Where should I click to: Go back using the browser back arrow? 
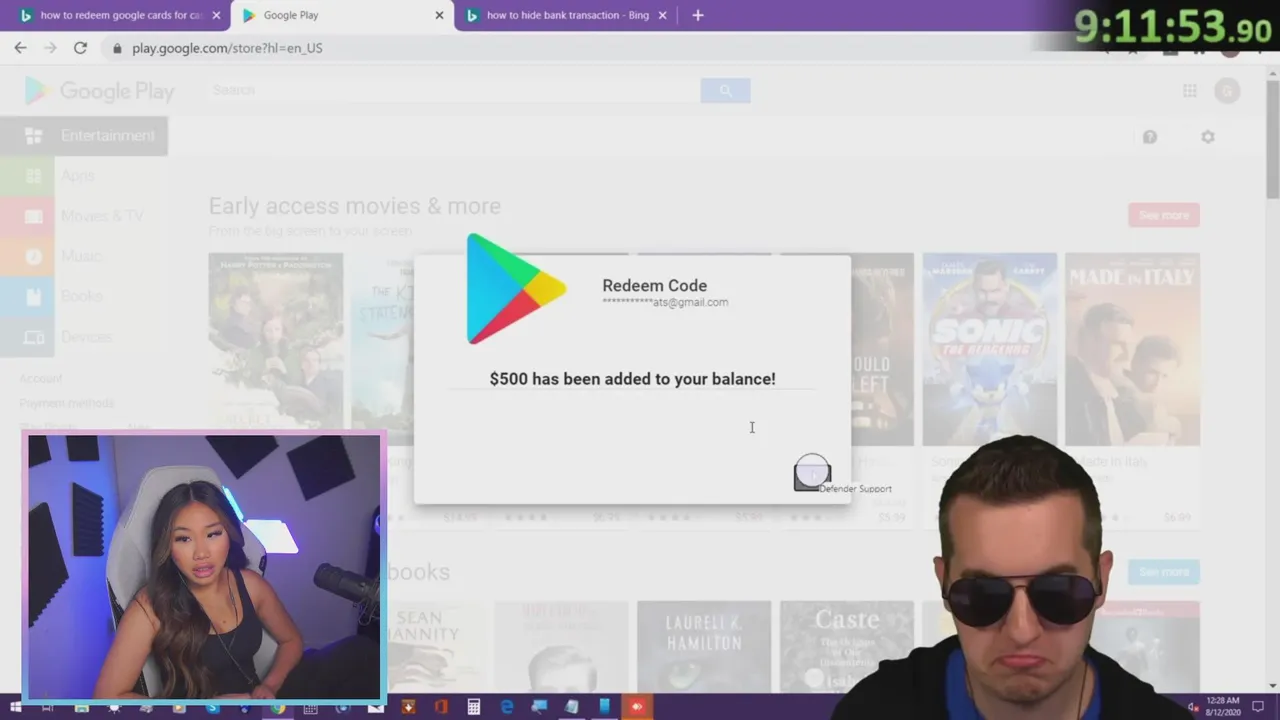pos(20,48)
